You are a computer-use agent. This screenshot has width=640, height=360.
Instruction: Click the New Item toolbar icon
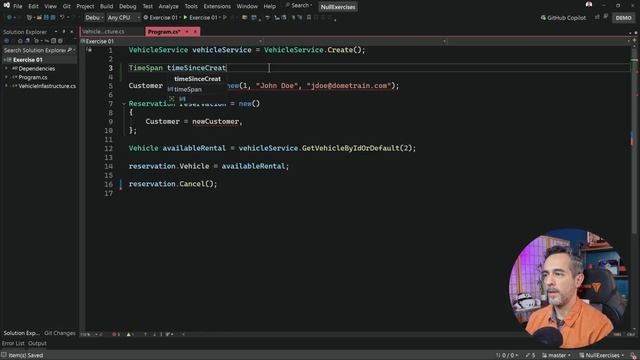tap(29, 18)
